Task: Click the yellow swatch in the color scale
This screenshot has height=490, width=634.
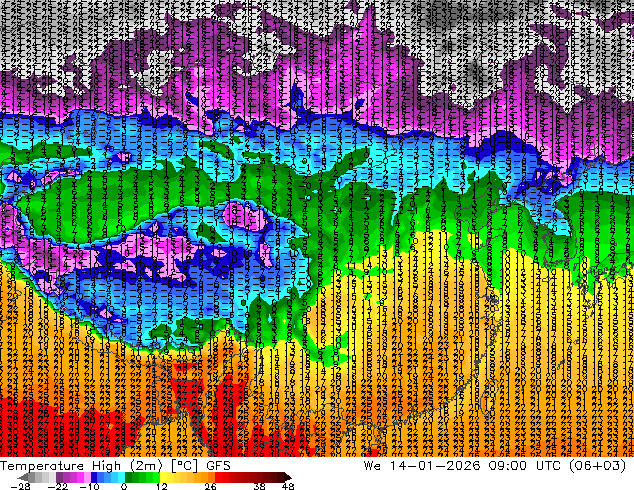Action: click(163, 477)
